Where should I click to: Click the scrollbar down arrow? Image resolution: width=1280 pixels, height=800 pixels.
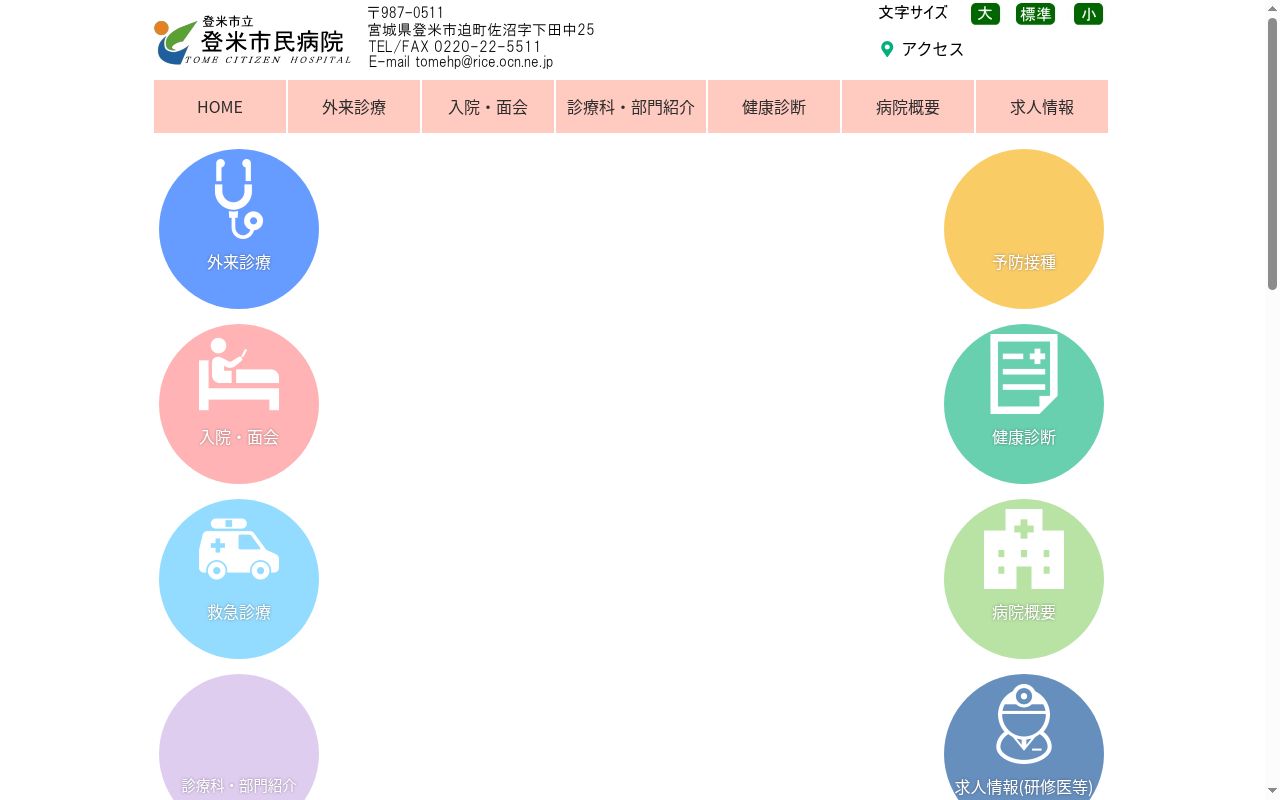click(1272, 792)
